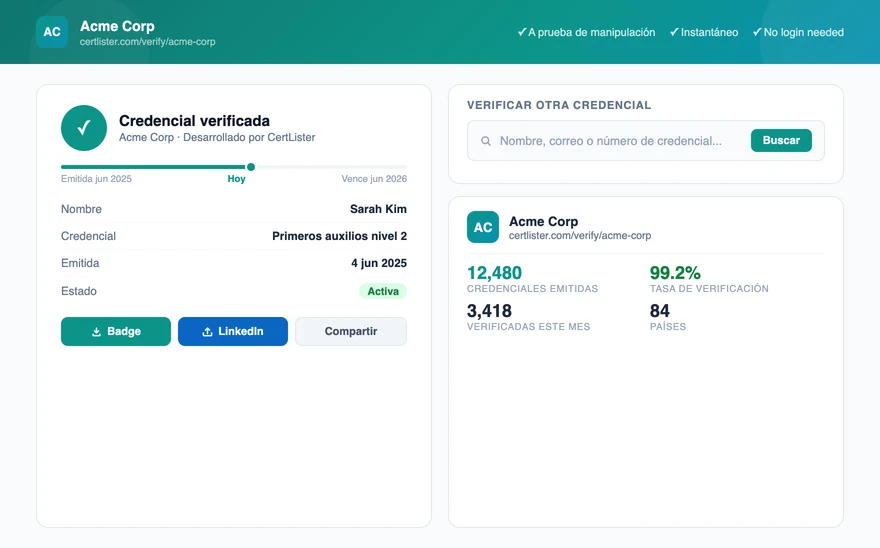This screenshot has height=548, width=880.
Task: Click 'TASA DE VERIFICACIÓN' label
Action: click(709, 289)
